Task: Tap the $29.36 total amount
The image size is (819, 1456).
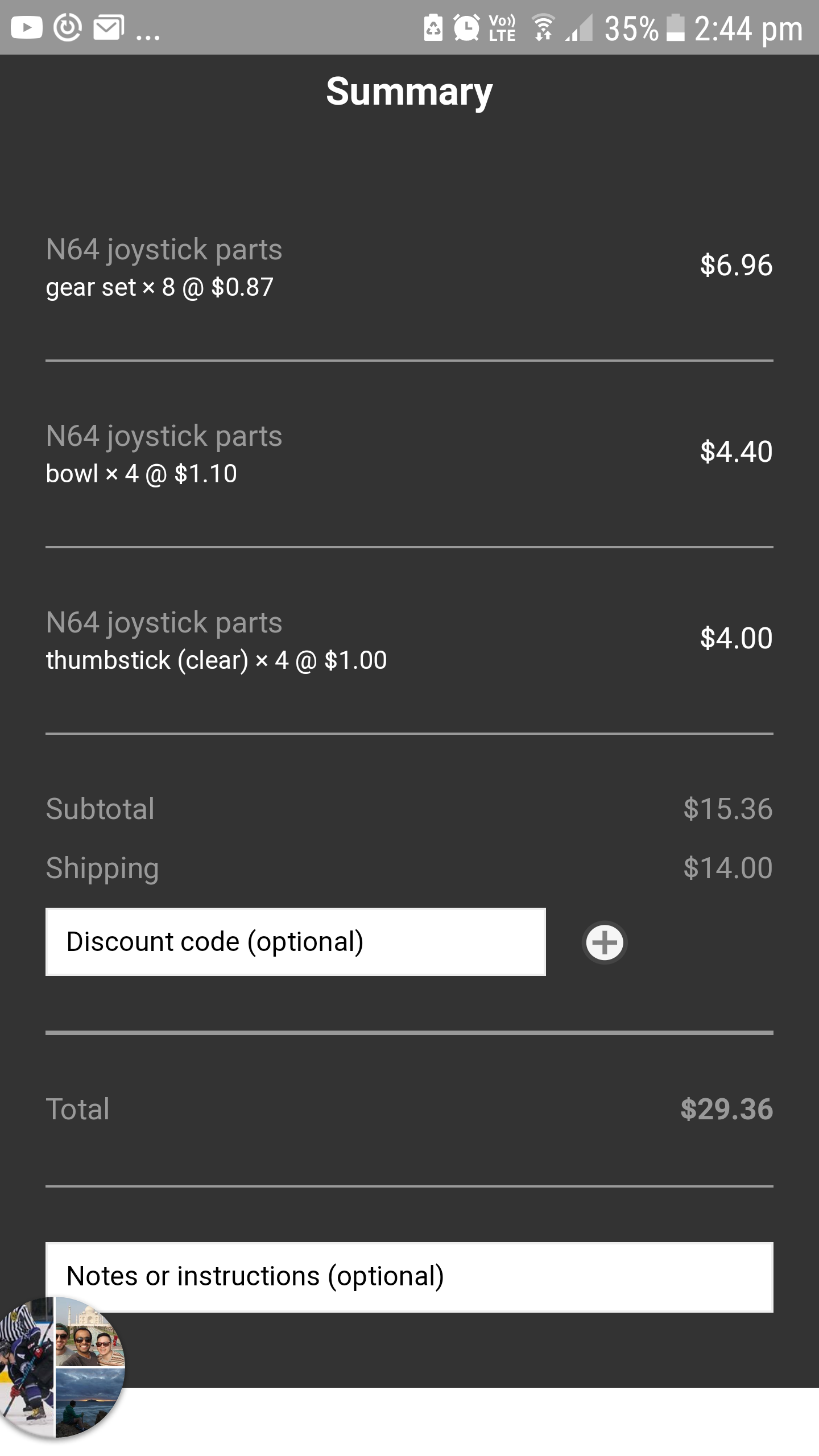Action: click(726, 1110)
